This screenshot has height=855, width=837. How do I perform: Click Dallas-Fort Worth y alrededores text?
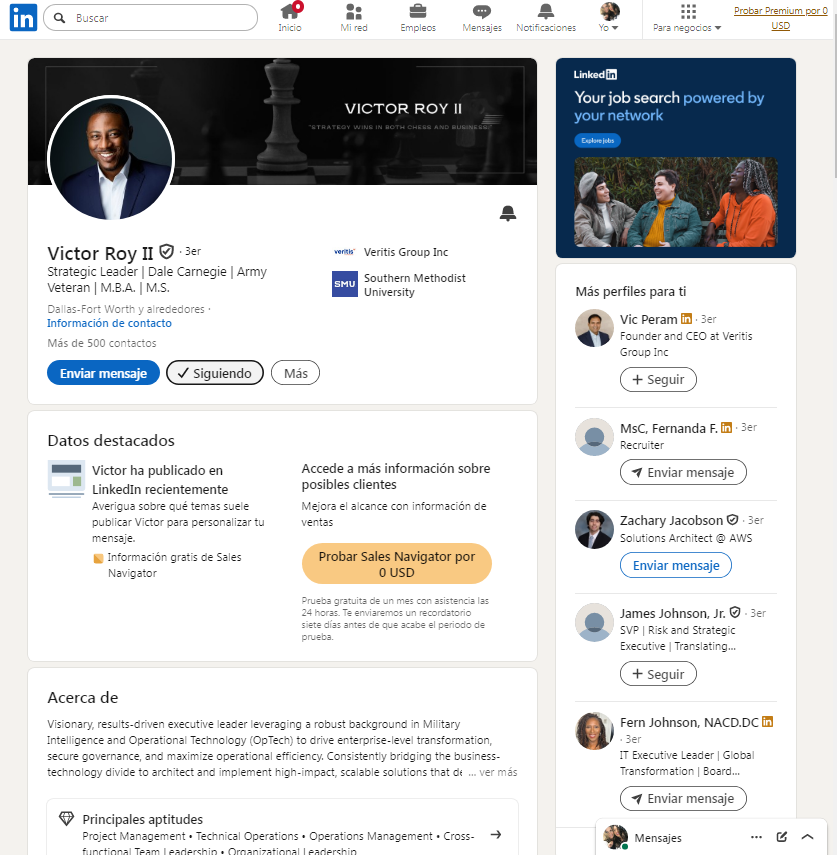tap(126, 309)
